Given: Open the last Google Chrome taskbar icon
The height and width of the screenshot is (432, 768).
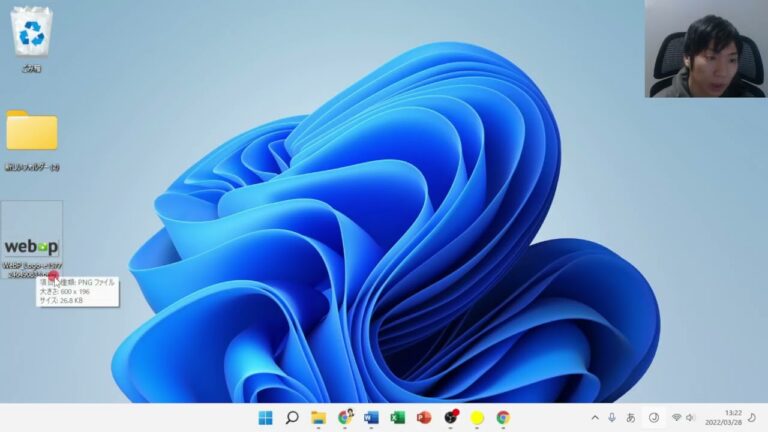Looking at the screenshot, I should pyautogui.click(x=503, y=418).
